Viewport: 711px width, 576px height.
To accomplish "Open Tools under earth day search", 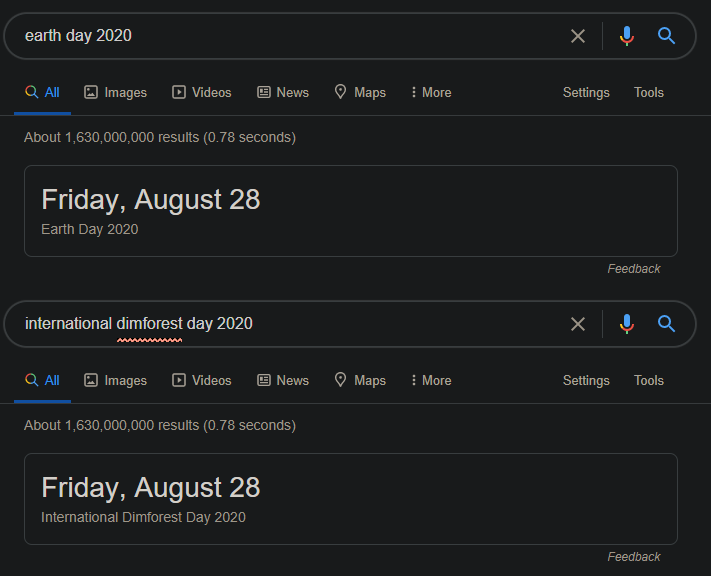I will tap(648, 93).
